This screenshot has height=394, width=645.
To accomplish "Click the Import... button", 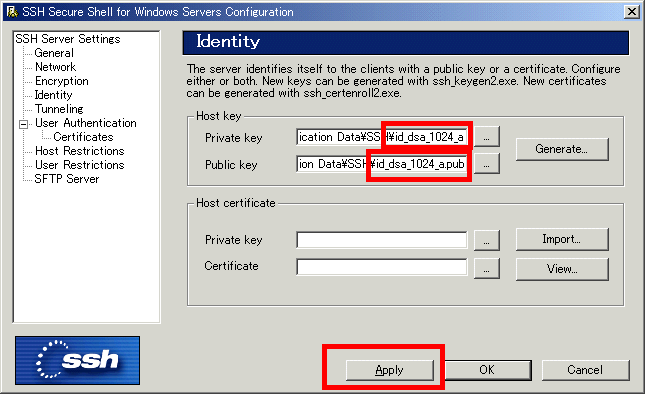I will (x=562, y=239).
